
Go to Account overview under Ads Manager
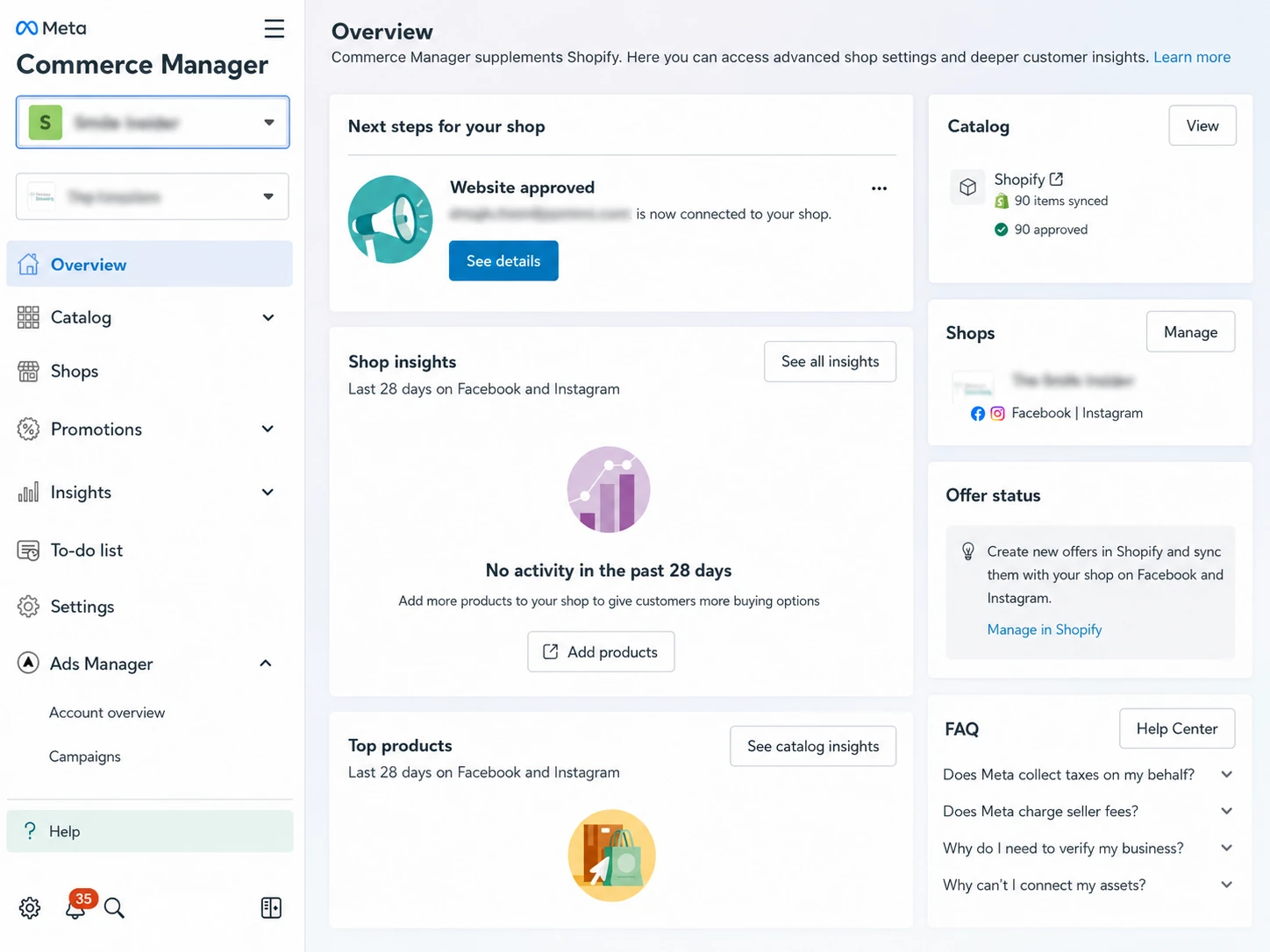pos(107,713)
